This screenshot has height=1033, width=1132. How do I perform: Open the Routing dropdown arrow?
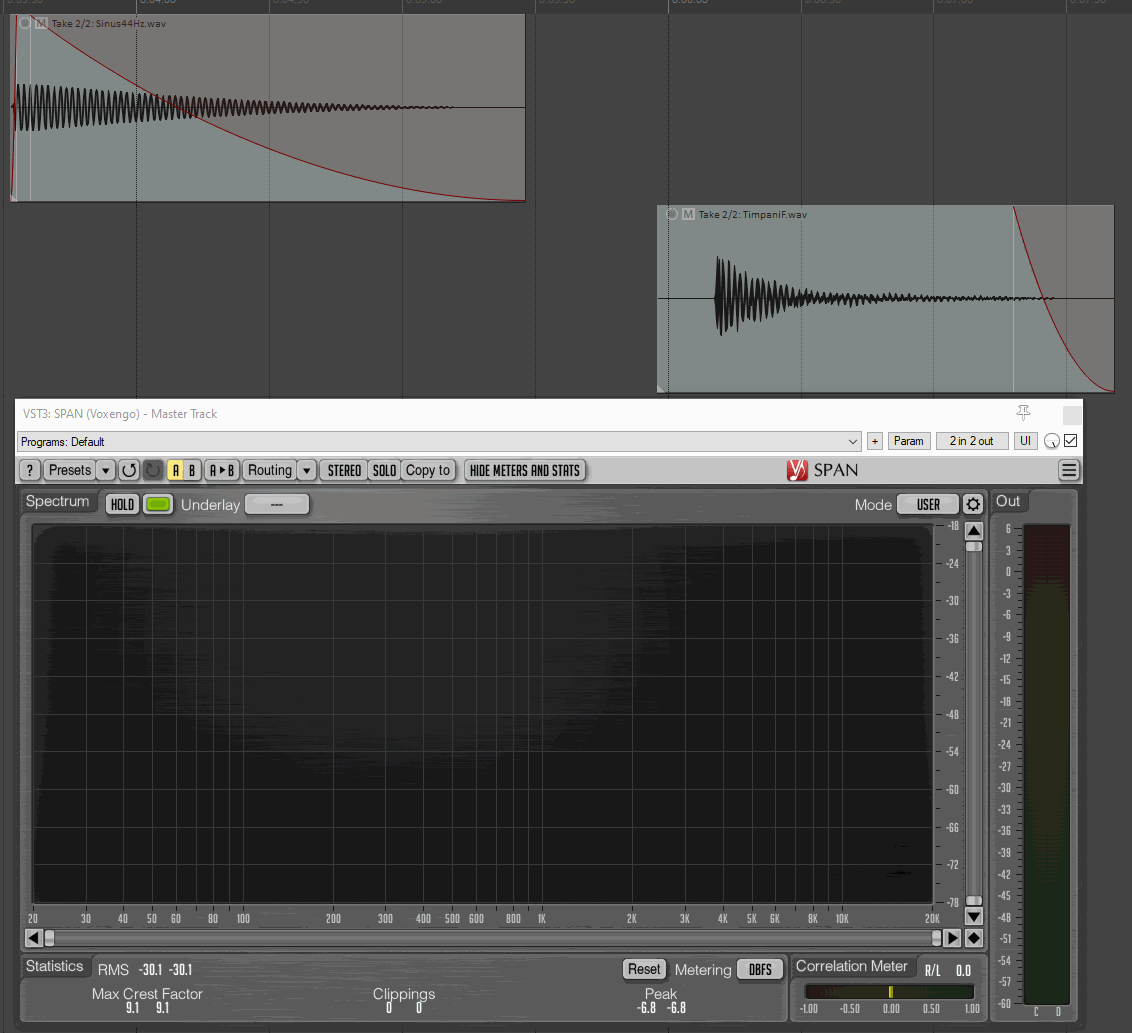pyautogui.click(x=307, y=470)
